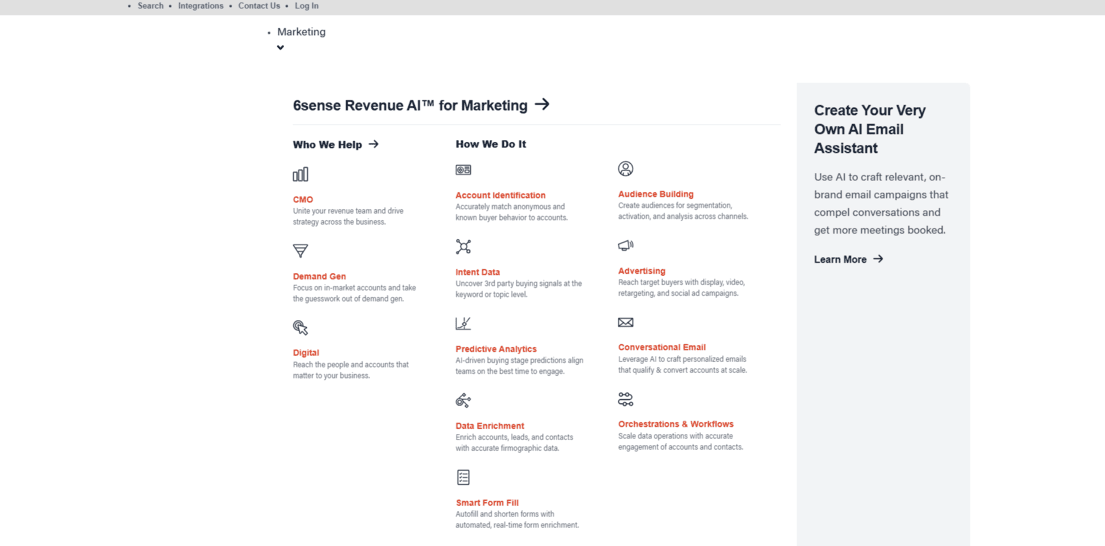
Task: Open Integrations in the top navigation
Action: (201, 6)
